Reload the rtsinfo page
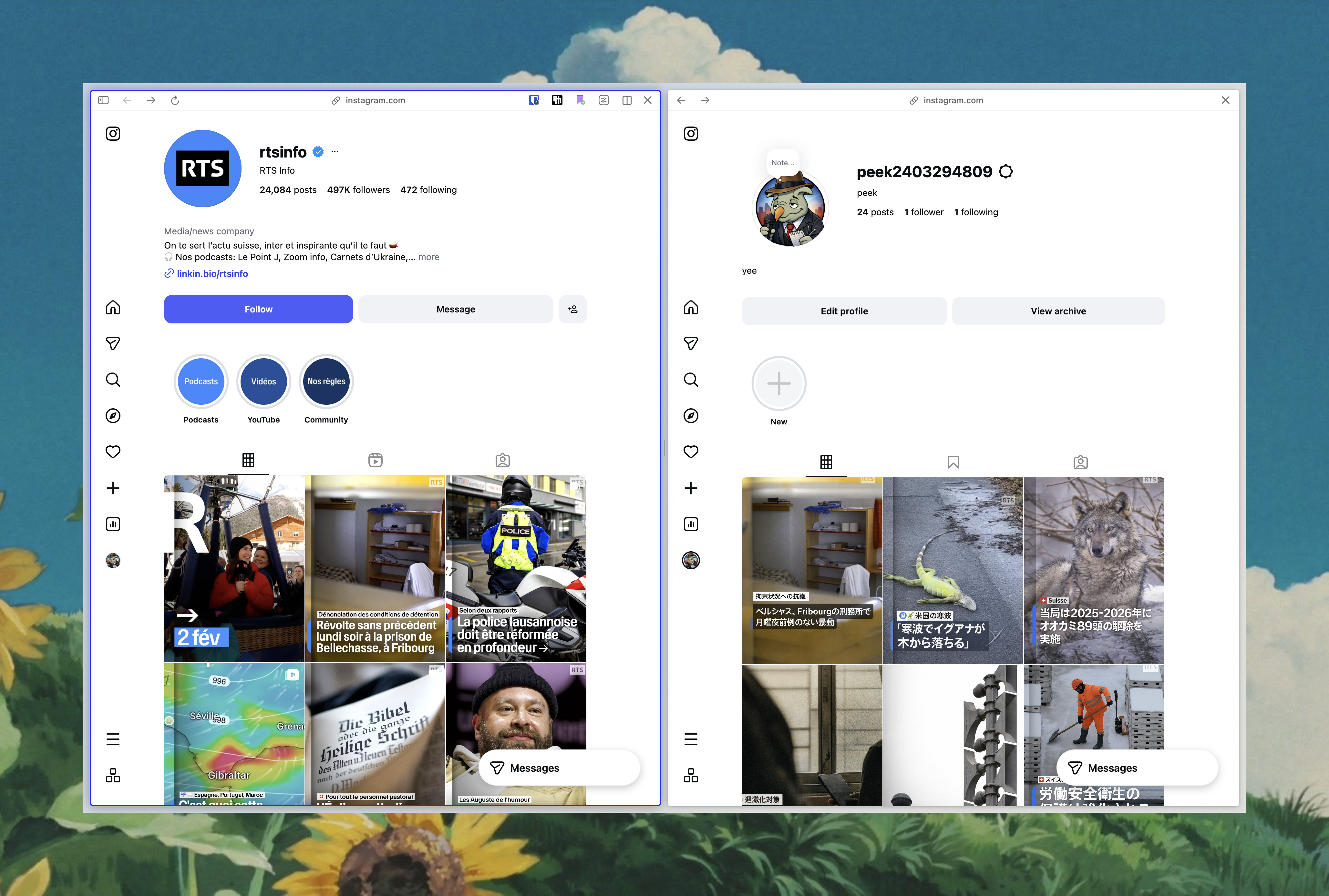The image size is (1329, 896). [175, 101]
